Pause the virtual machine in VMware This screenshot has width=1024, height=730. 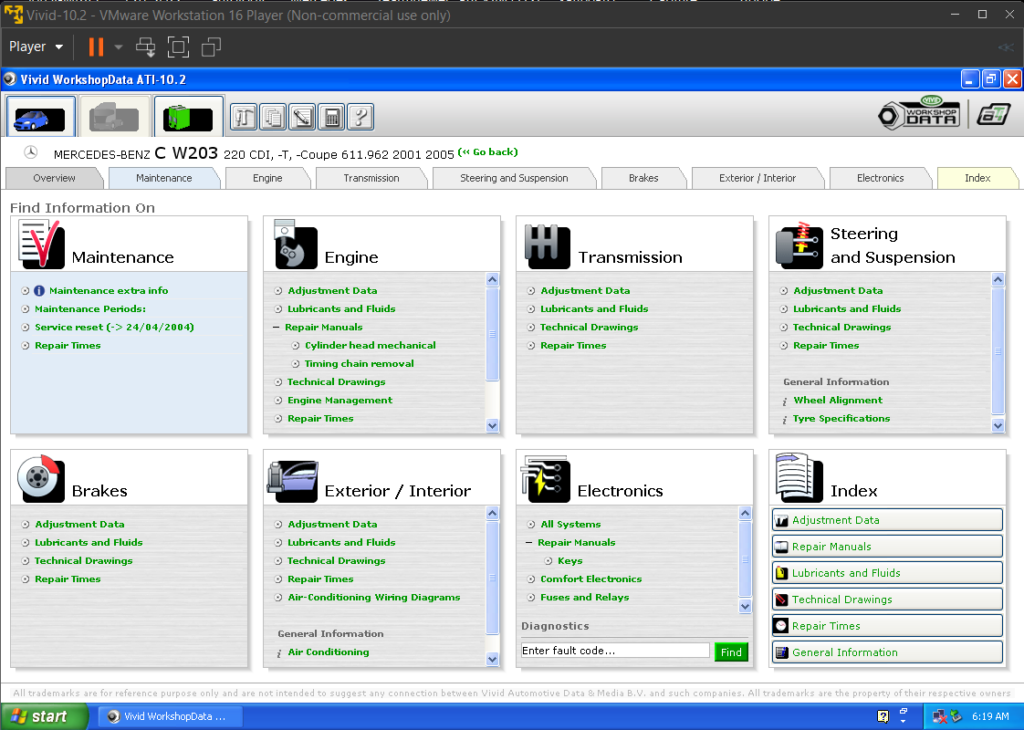pos(96,47)
